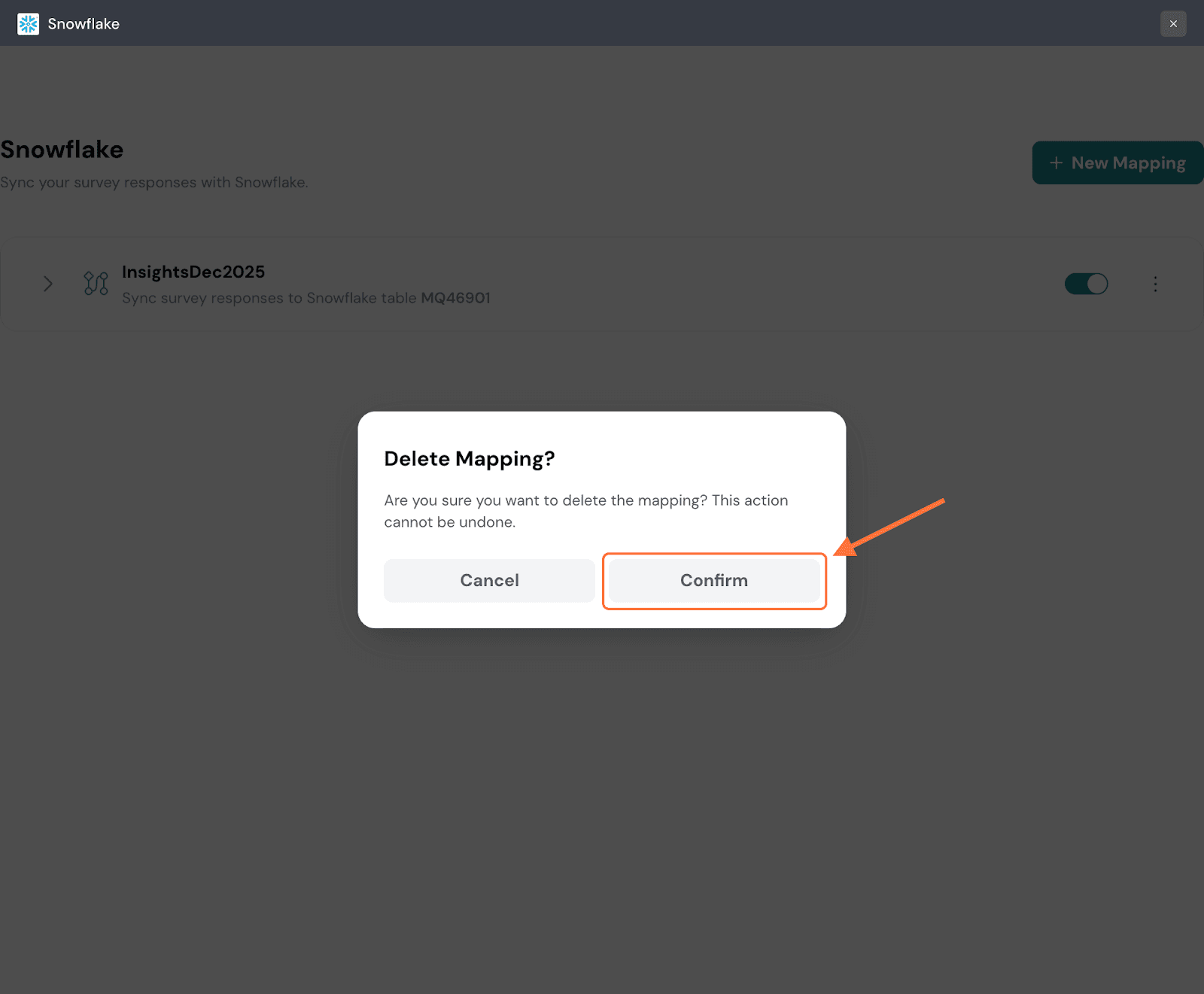Click the Snowflake title text in header

coord(84,24)
